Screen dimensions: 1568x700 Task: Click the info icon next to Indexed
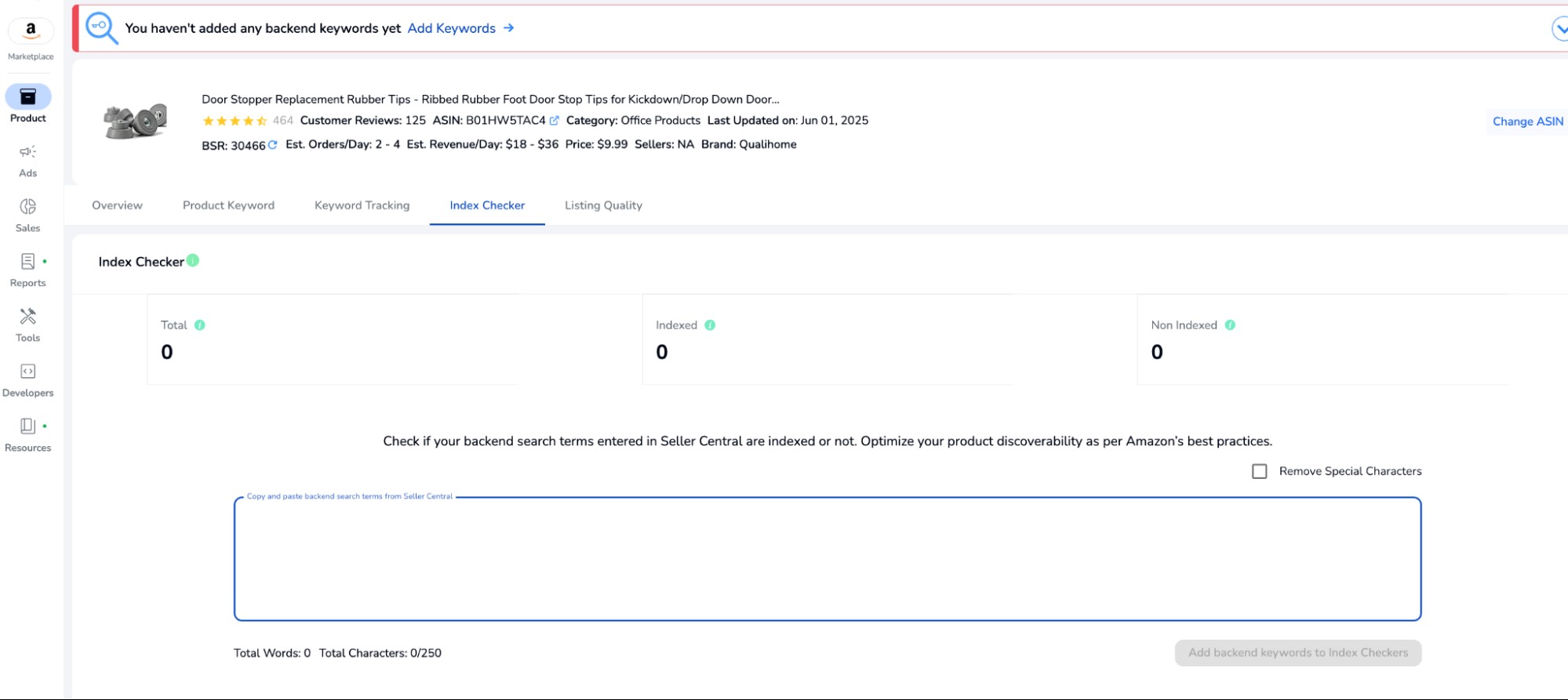pyautogui.click(x=710, y=325)
